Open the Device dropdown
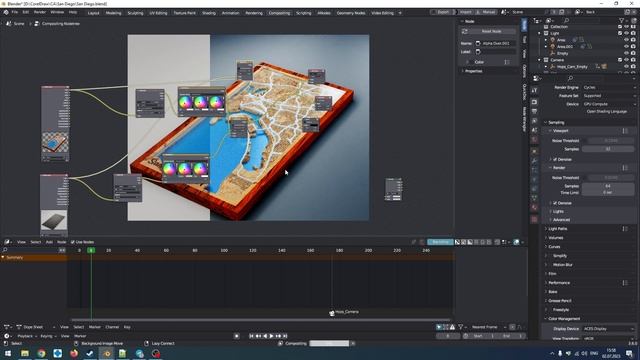 [x=609, y=104]
